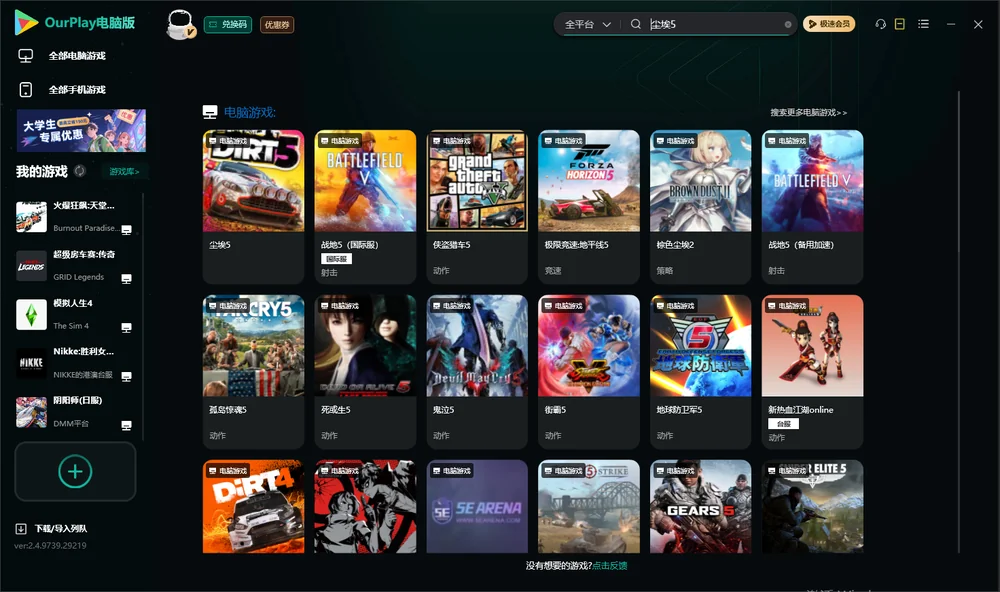Open the Grand Theft Auto V cover
The height and width of the screenshot is (592, 1000).
pos(477,181)
